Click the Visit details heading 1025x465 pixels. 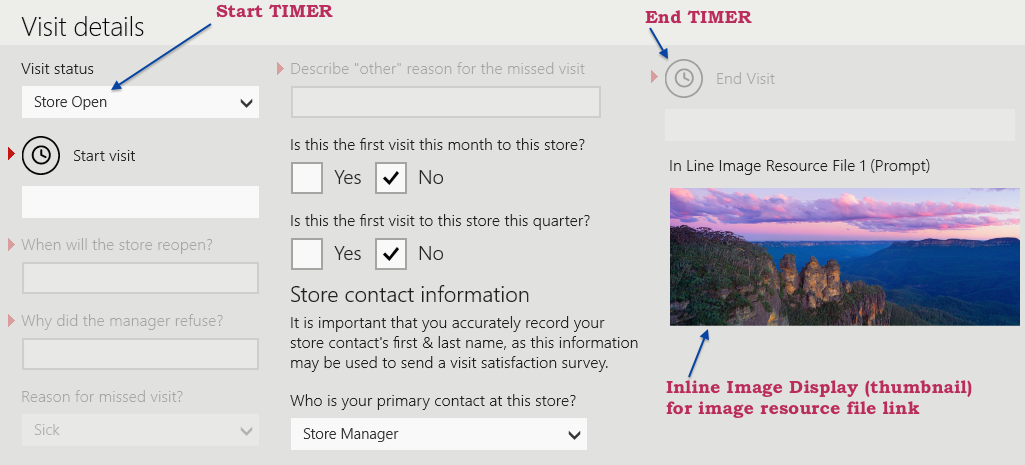click(x=83, y=27)
